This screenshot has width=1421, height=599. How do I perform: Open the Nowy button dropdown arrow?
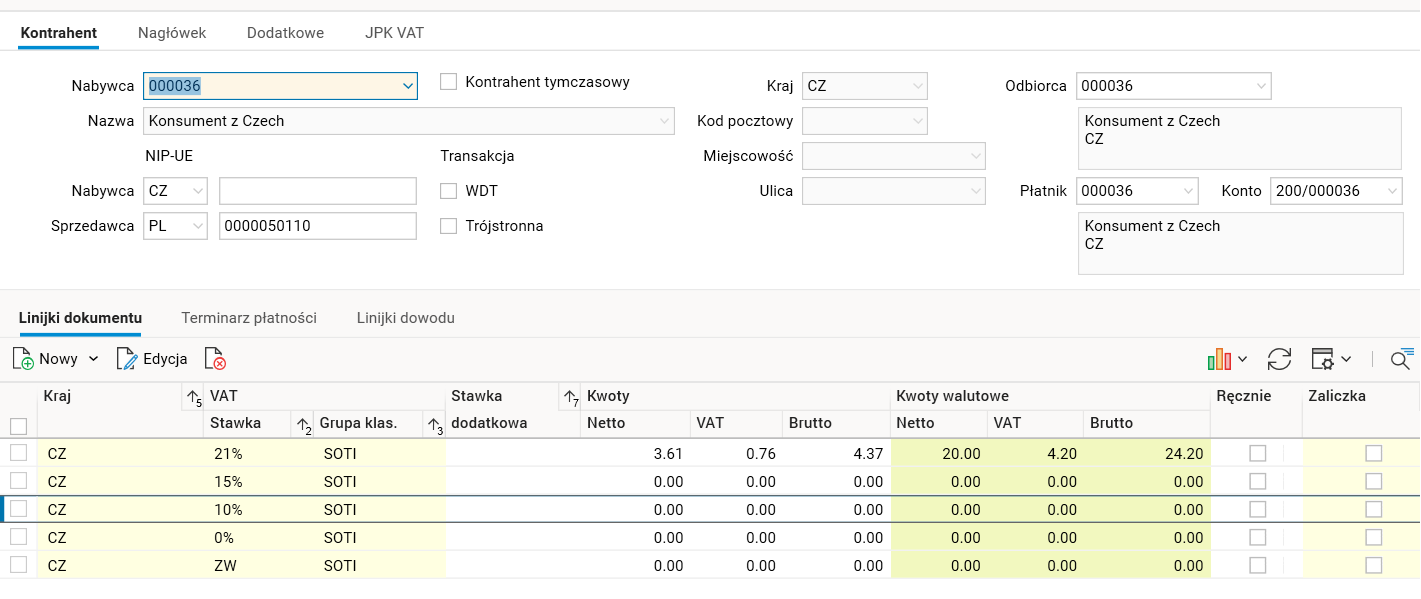tap(94, 359)
